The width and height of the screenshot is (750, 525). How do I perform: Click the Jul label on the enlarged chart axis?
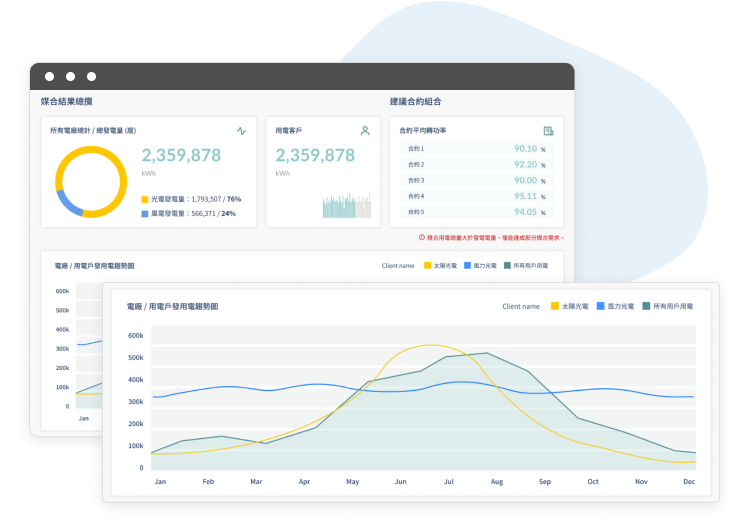click(448, 481)
